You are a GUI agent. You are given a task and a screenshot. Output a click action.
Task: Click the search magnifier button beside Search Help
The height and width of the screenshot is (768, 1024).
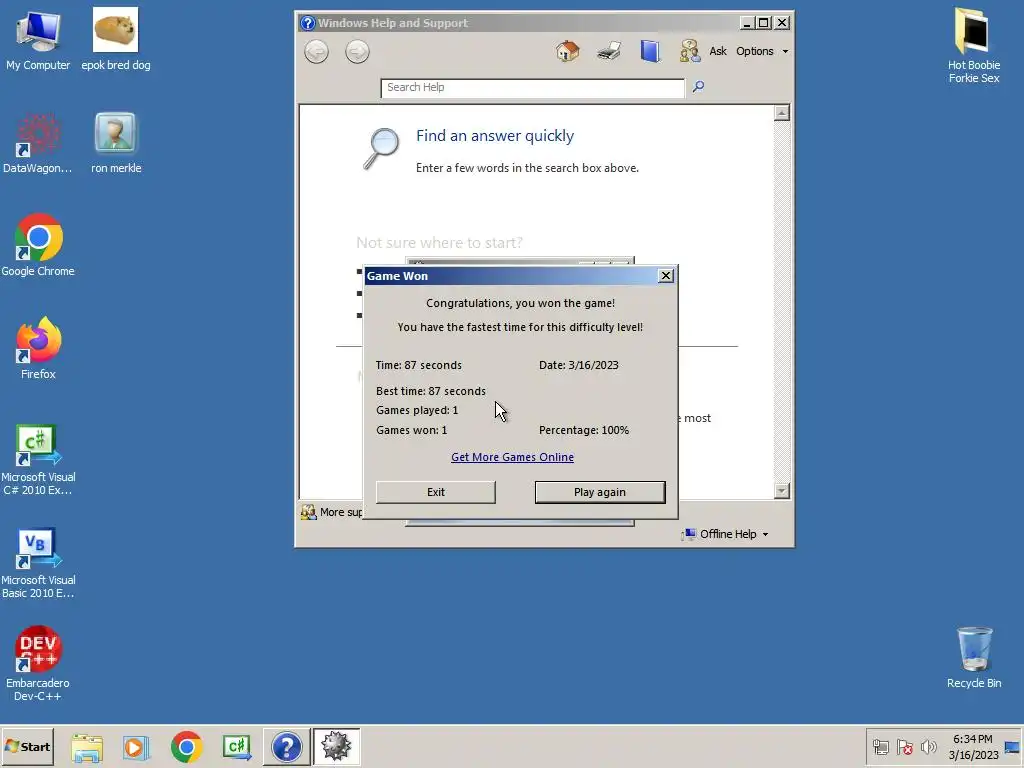pyautogui.click(x=698, y=86)
